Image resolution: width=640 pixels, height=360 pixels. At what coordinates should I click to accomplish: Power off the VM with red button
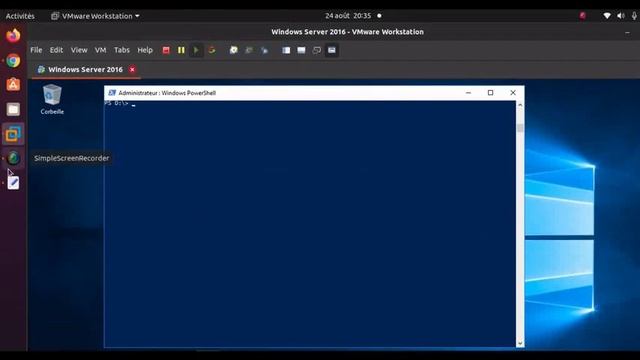[166, 50]
